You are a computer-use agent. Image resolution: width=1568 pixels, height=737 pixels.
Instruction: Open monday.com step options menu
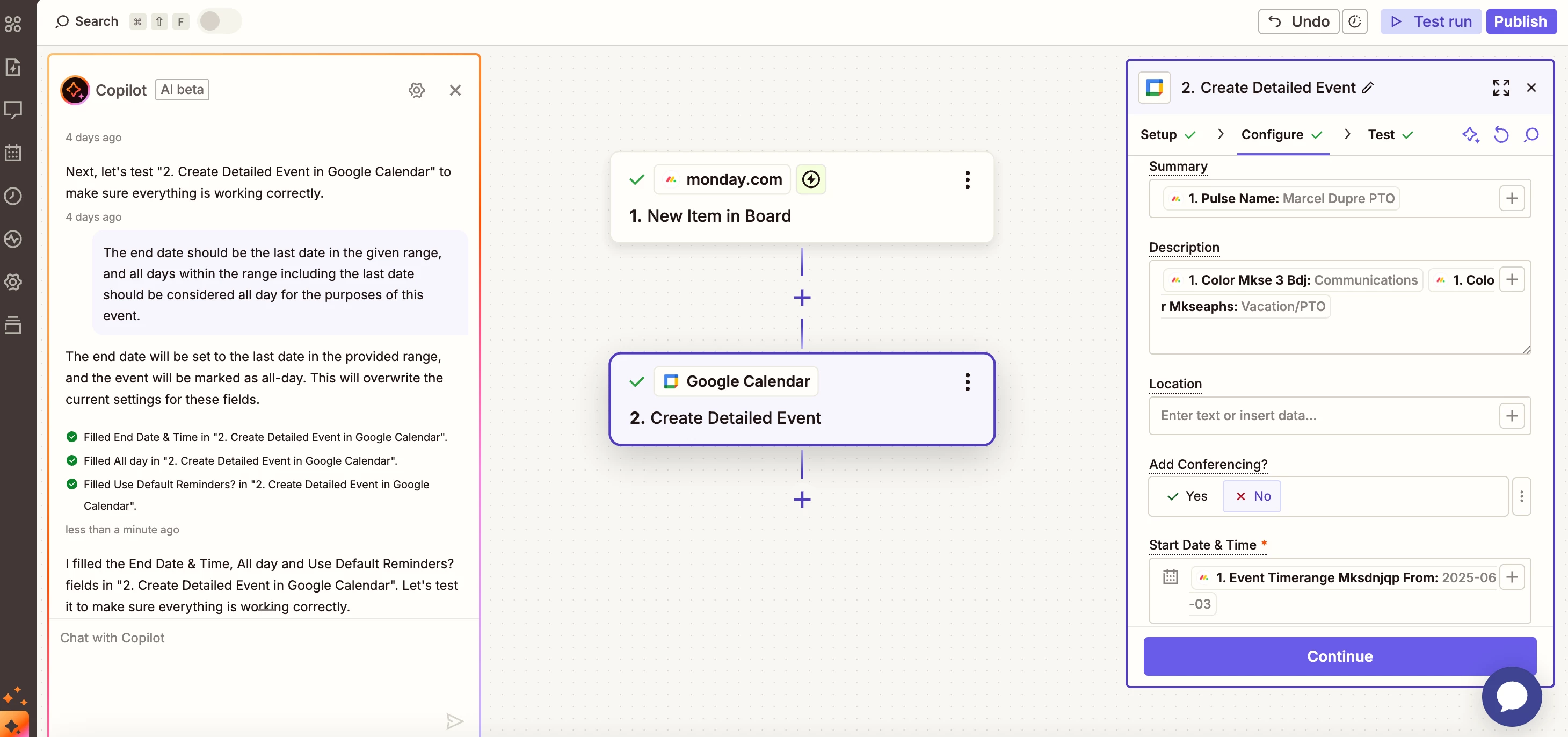coord(967,179)
